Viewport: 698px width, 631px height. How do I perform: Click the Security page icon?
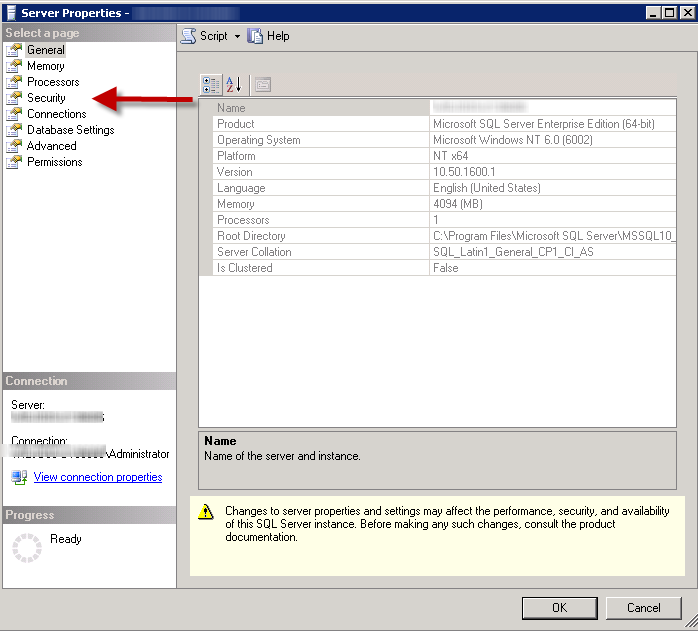[14, 98]
